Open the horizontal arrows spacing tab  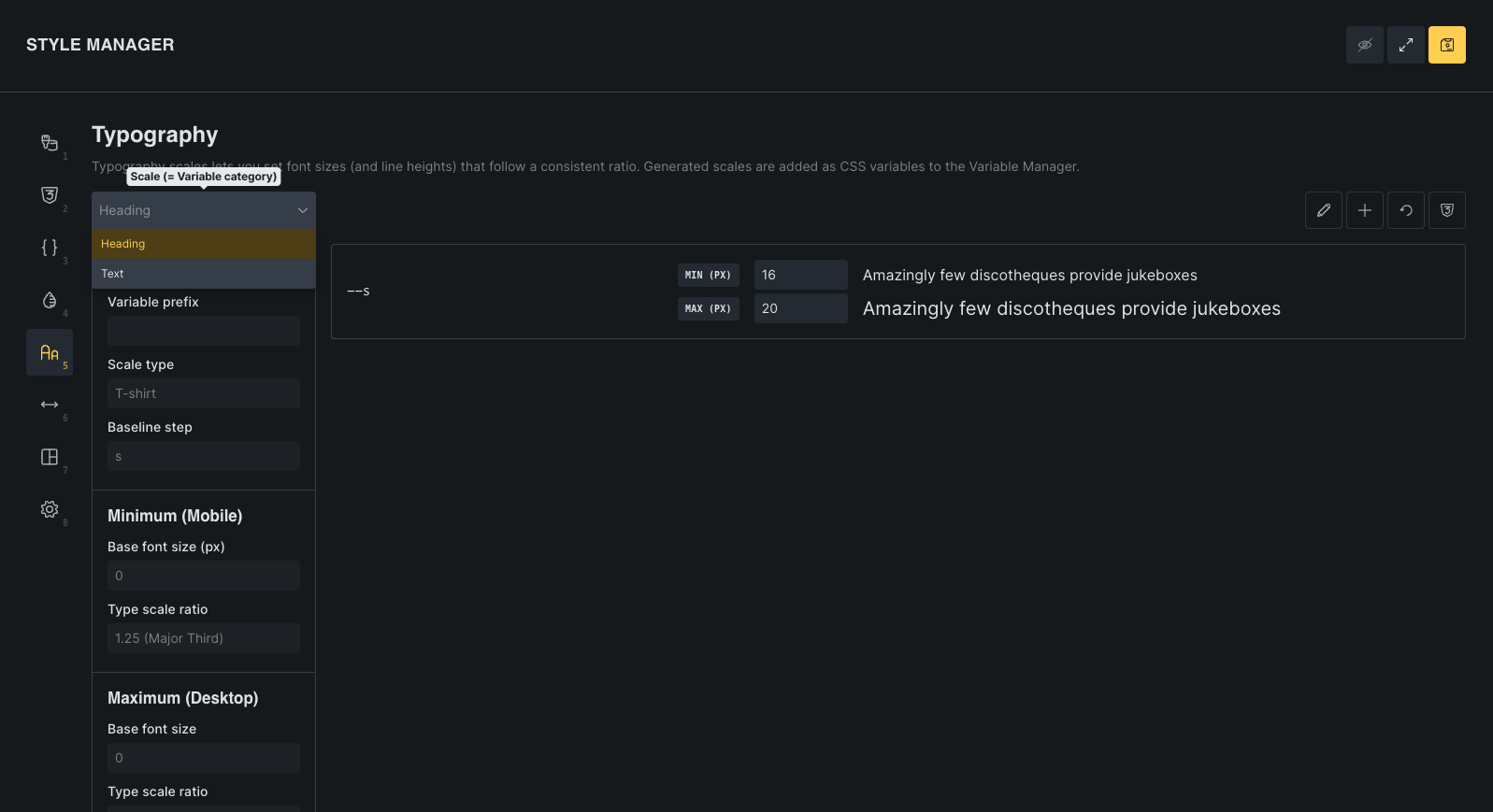click(x=50, y=405)
